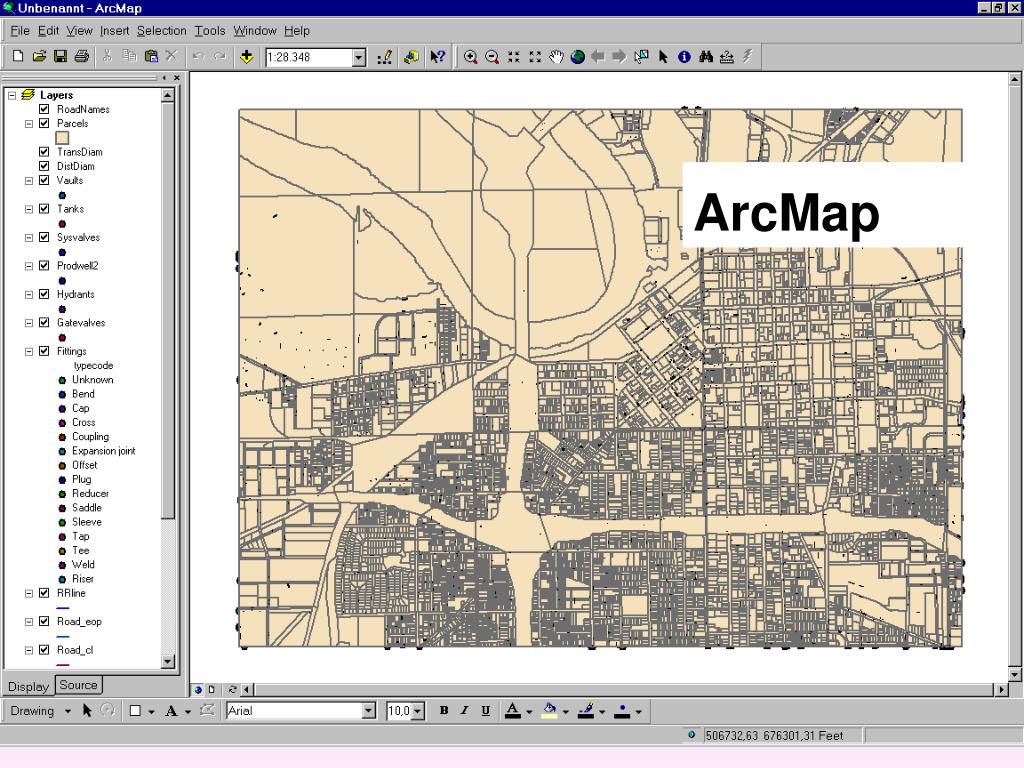
Task: Click the Print icon
Action: [82, 57]
